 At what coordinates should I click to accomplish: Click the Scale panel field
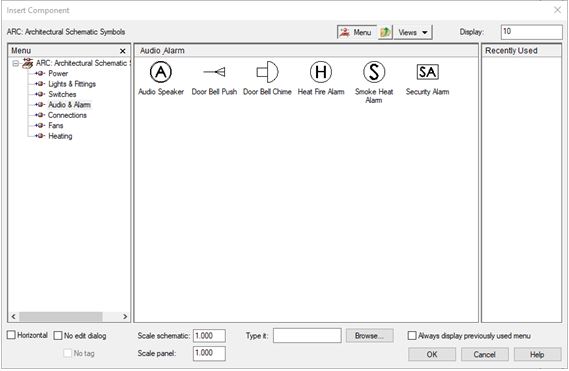[x=209, y=353]
